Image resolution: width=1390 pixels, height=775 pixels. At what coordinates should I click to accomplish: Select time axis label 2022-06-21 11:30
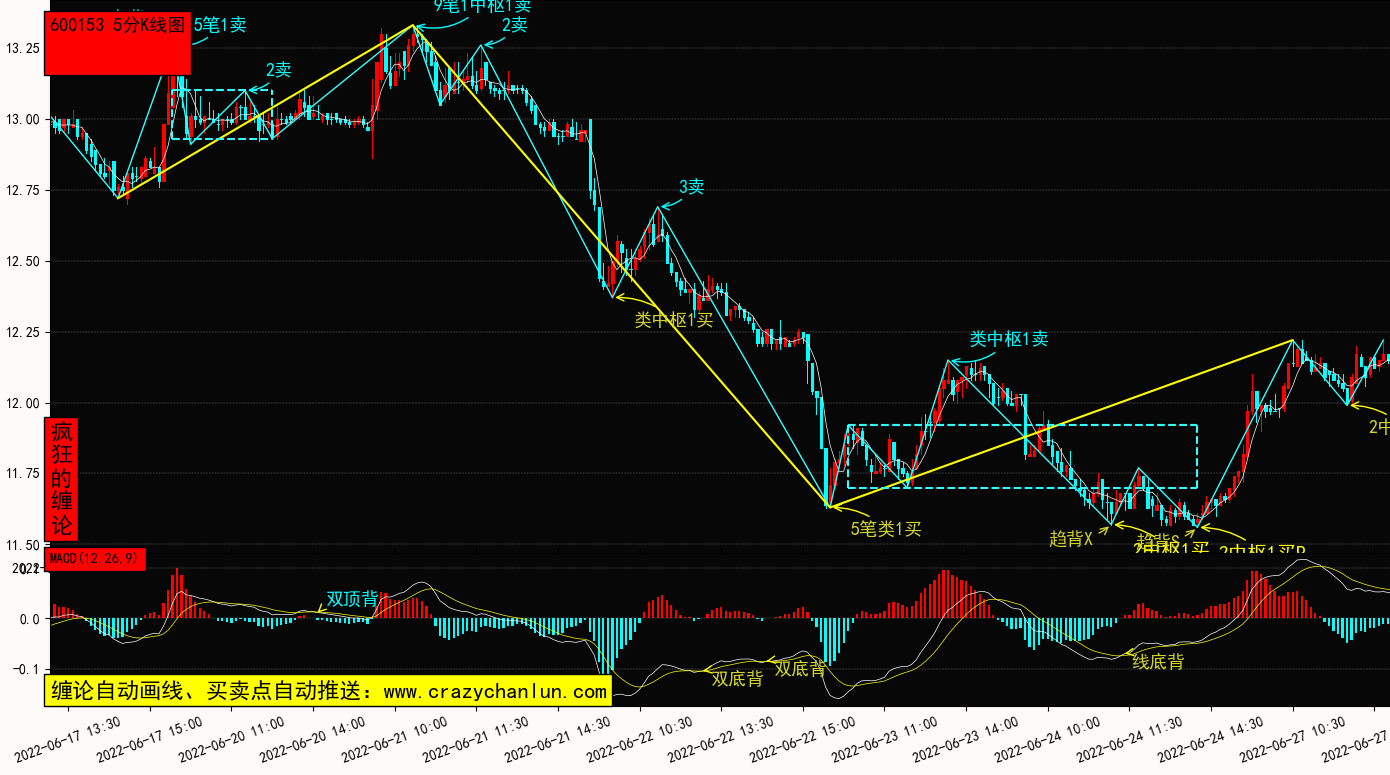pyautogui.click(x=477, y=739)
